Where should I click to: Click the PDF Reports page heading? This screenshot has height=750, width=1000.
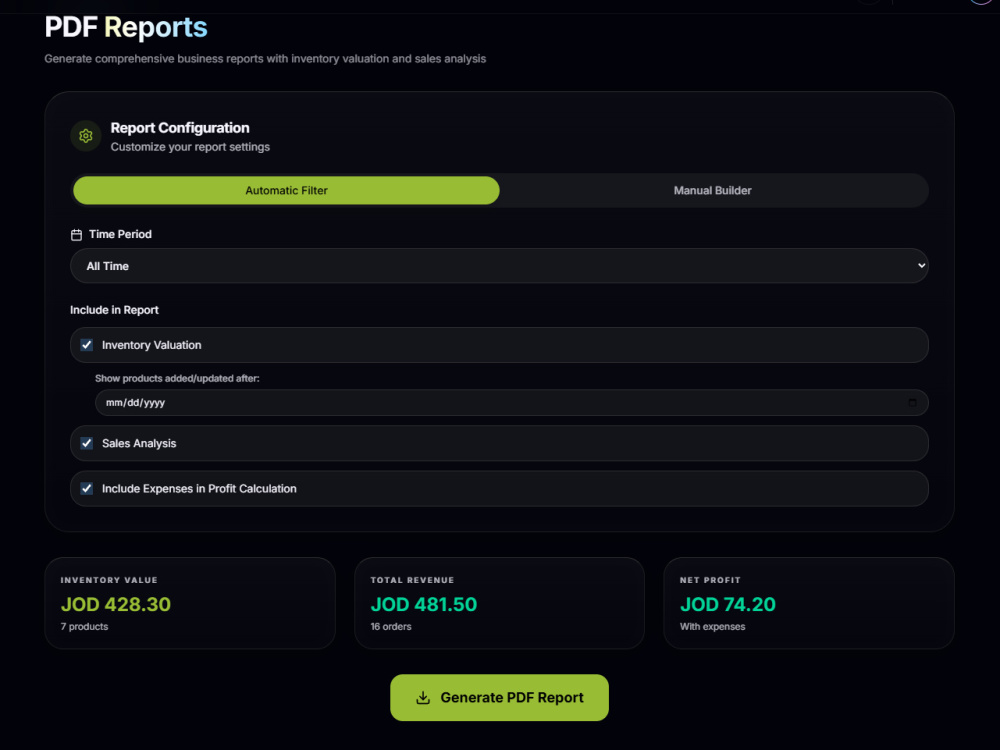coord(126,27)
